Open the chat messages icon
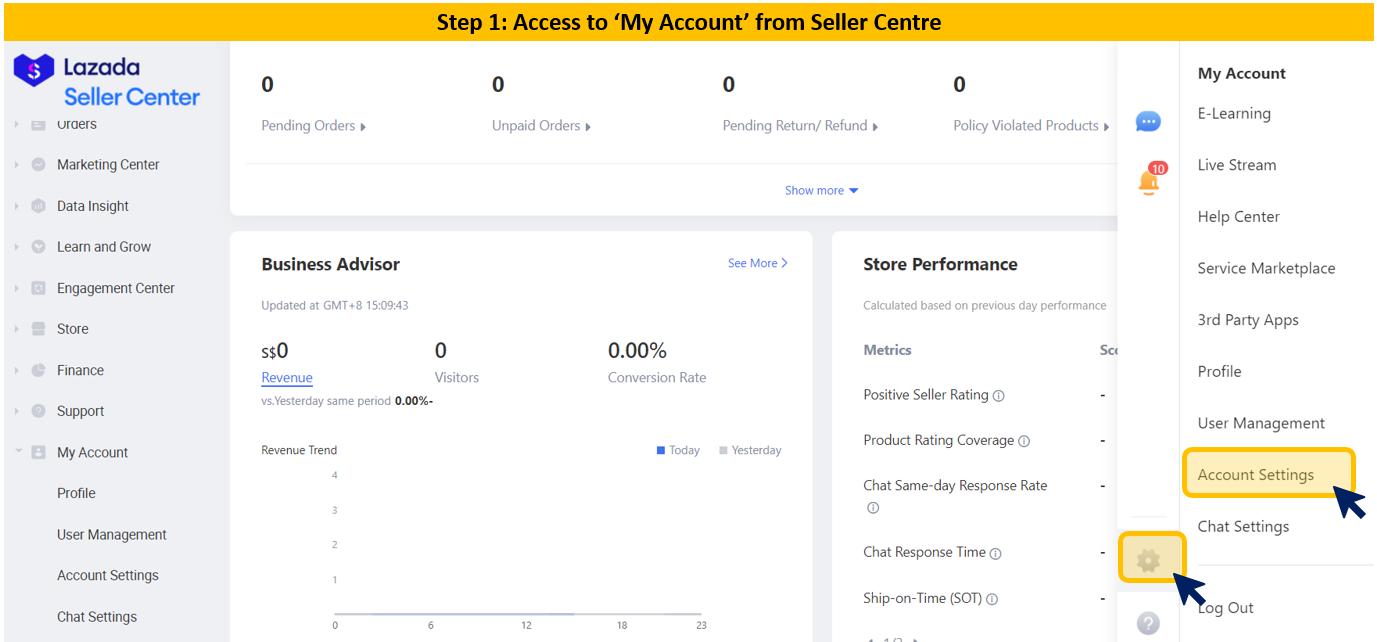 point(1148,122)
